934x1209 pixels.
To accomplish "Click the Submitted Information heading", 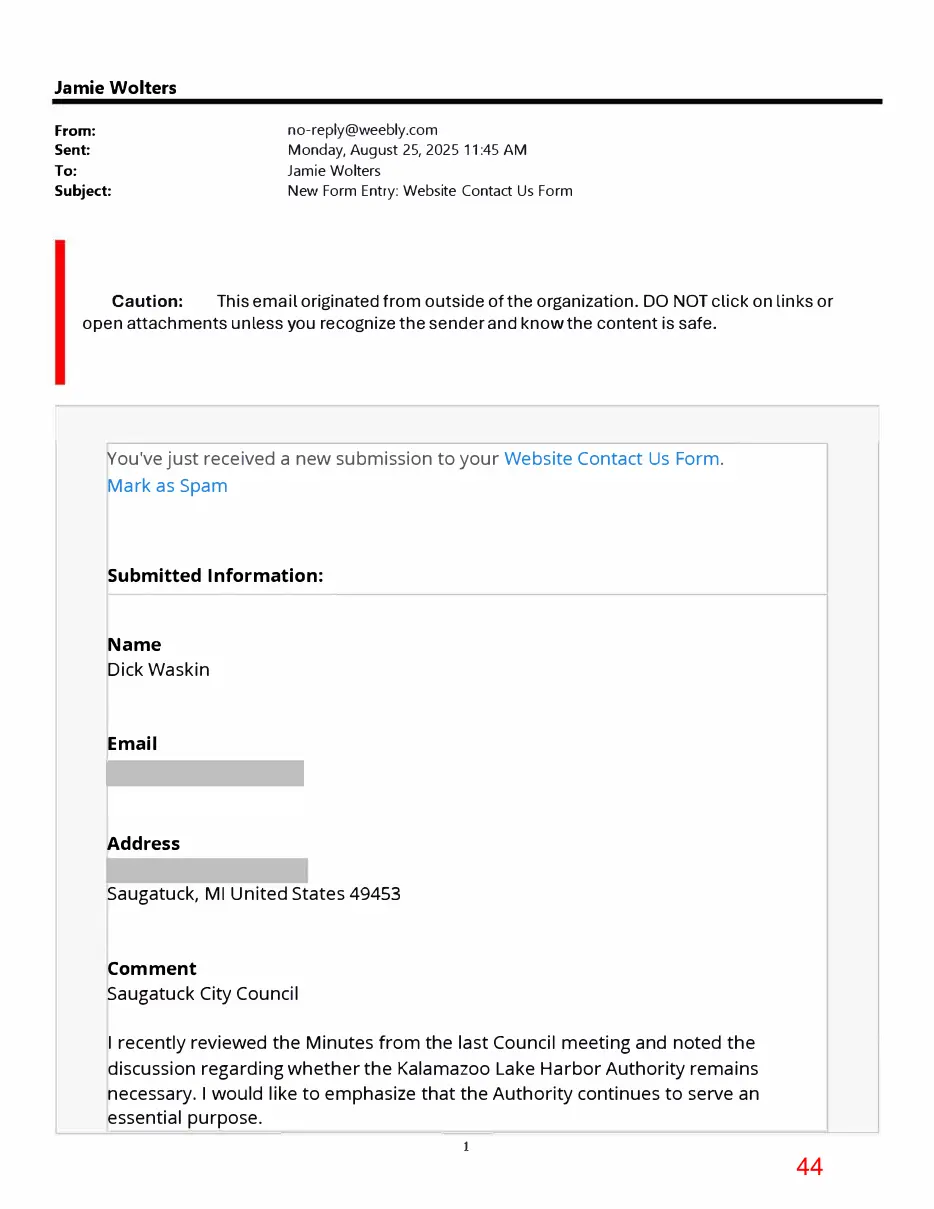I will tap(215, 576).
